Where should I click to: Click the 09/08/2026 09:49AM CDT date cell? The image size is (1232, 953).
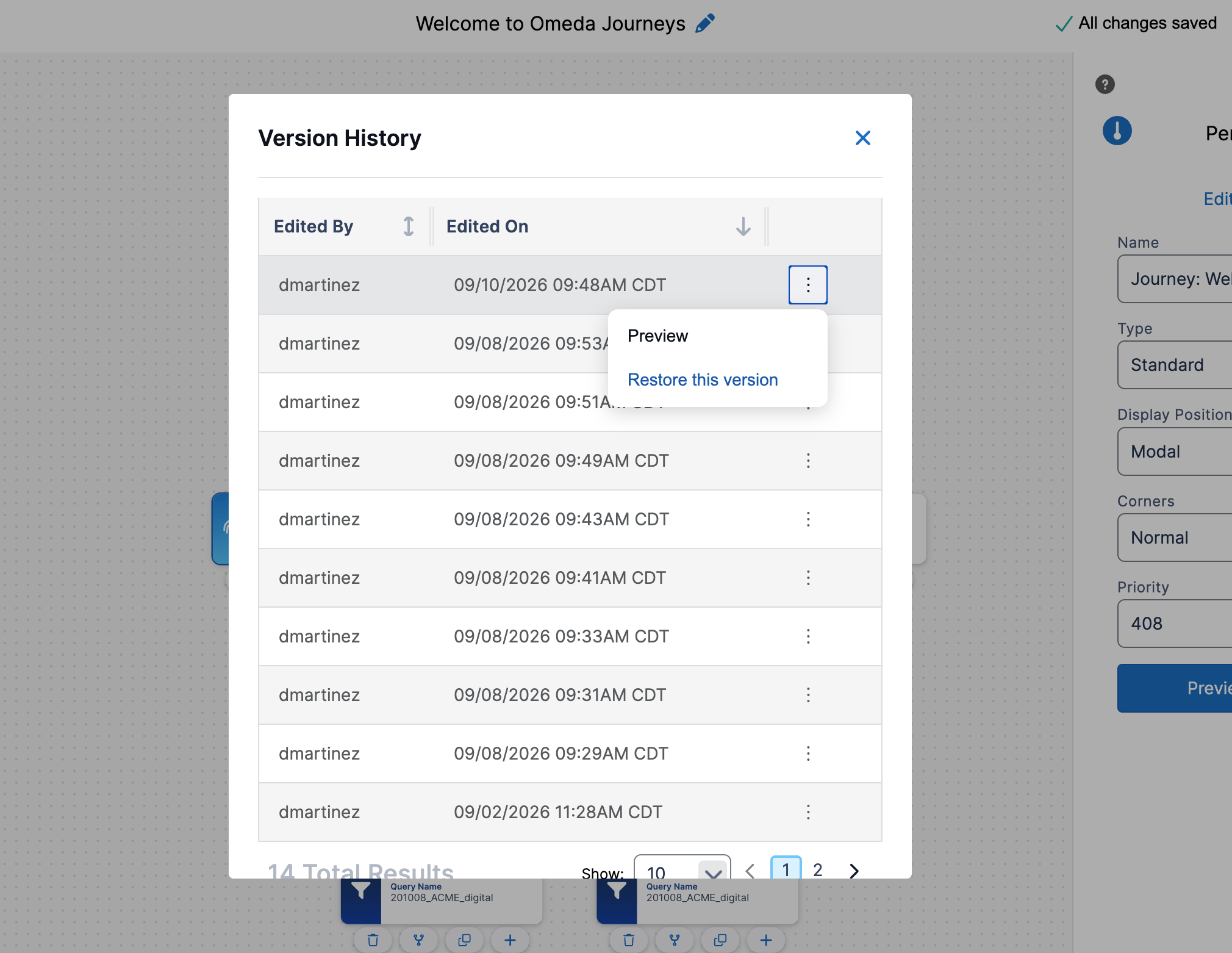click(561, 461)
